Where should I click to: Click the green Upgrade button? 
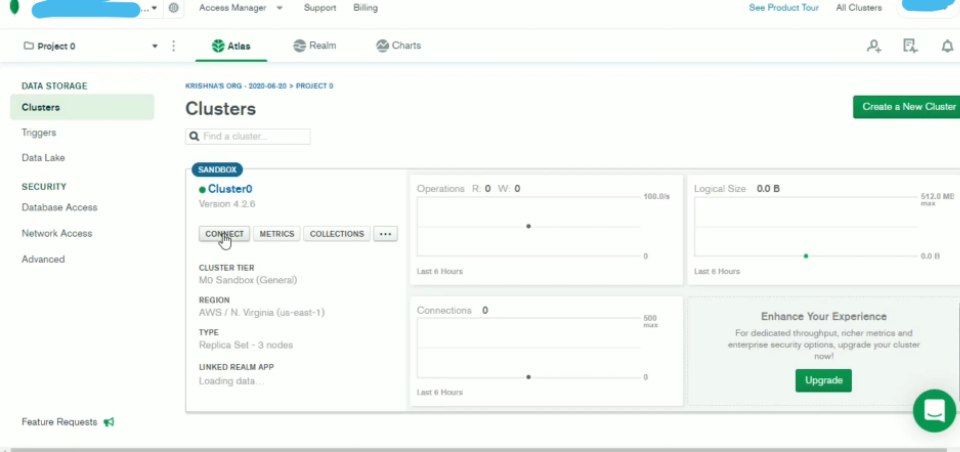(823, 380)
